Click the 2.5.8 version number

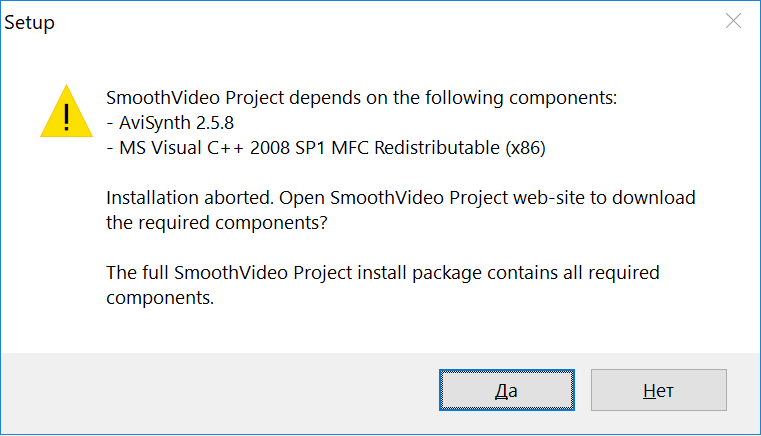(x=217, y=123)
